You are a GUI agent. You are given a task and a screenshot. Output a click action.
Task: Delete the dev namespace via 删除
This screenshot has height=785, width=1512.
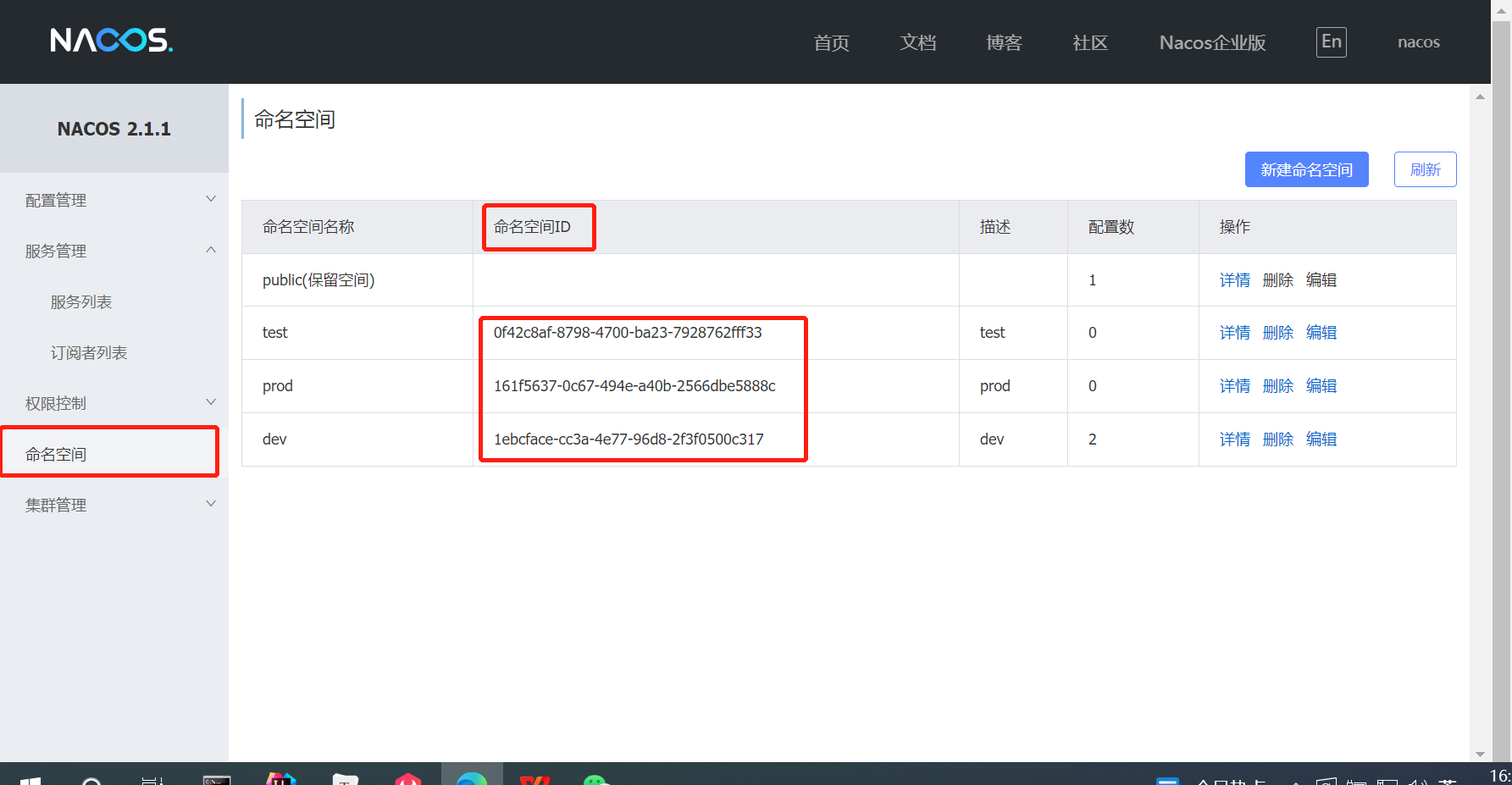[x=1277, y=439]
